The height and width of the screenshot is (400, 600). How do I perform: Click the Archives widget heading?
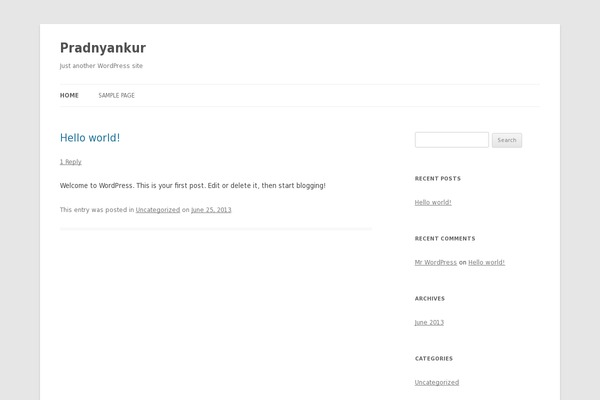(x=430, y=299)
